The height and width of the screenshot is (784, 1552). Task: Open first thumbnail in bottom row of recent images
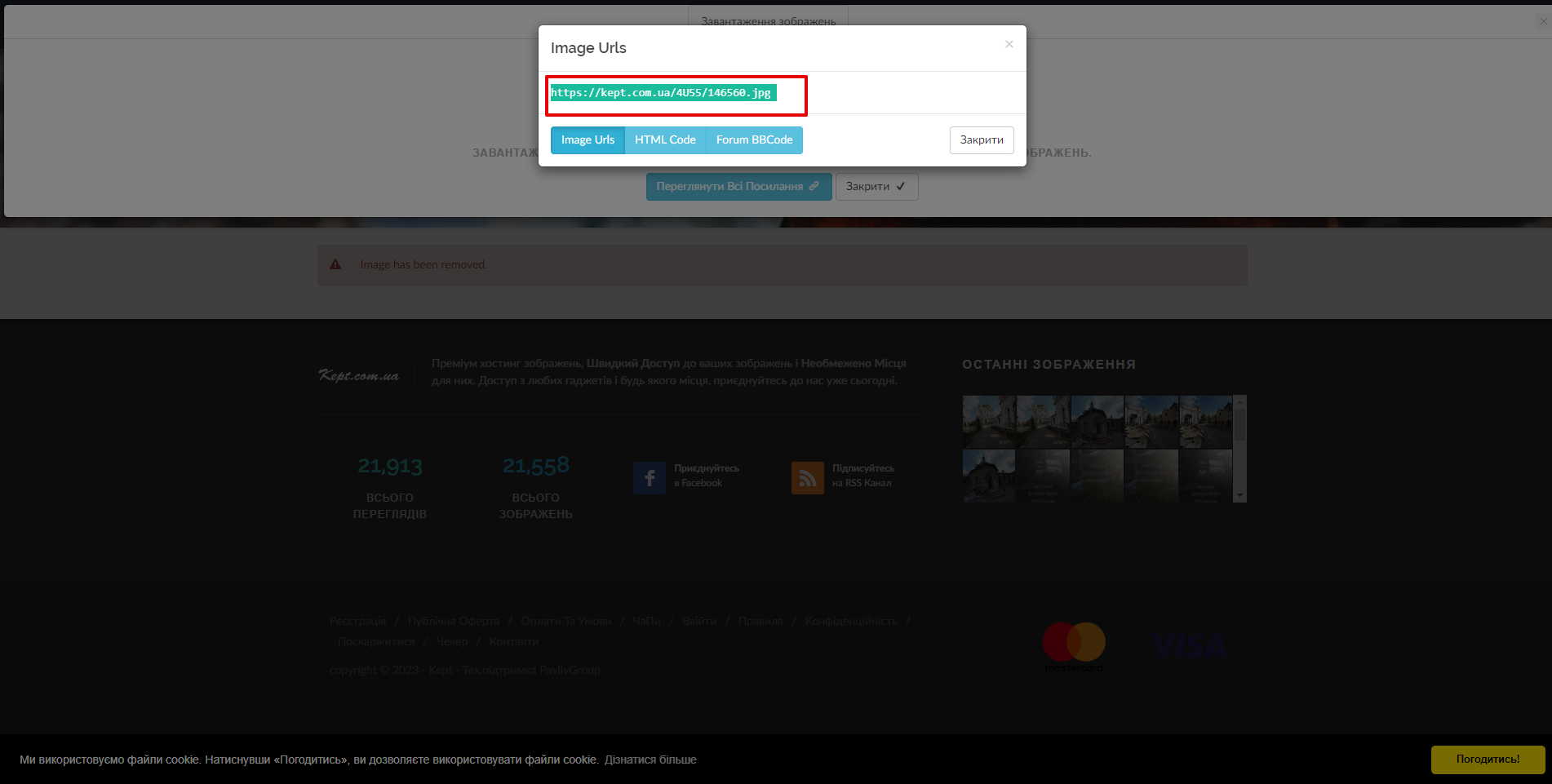point(989,476)
